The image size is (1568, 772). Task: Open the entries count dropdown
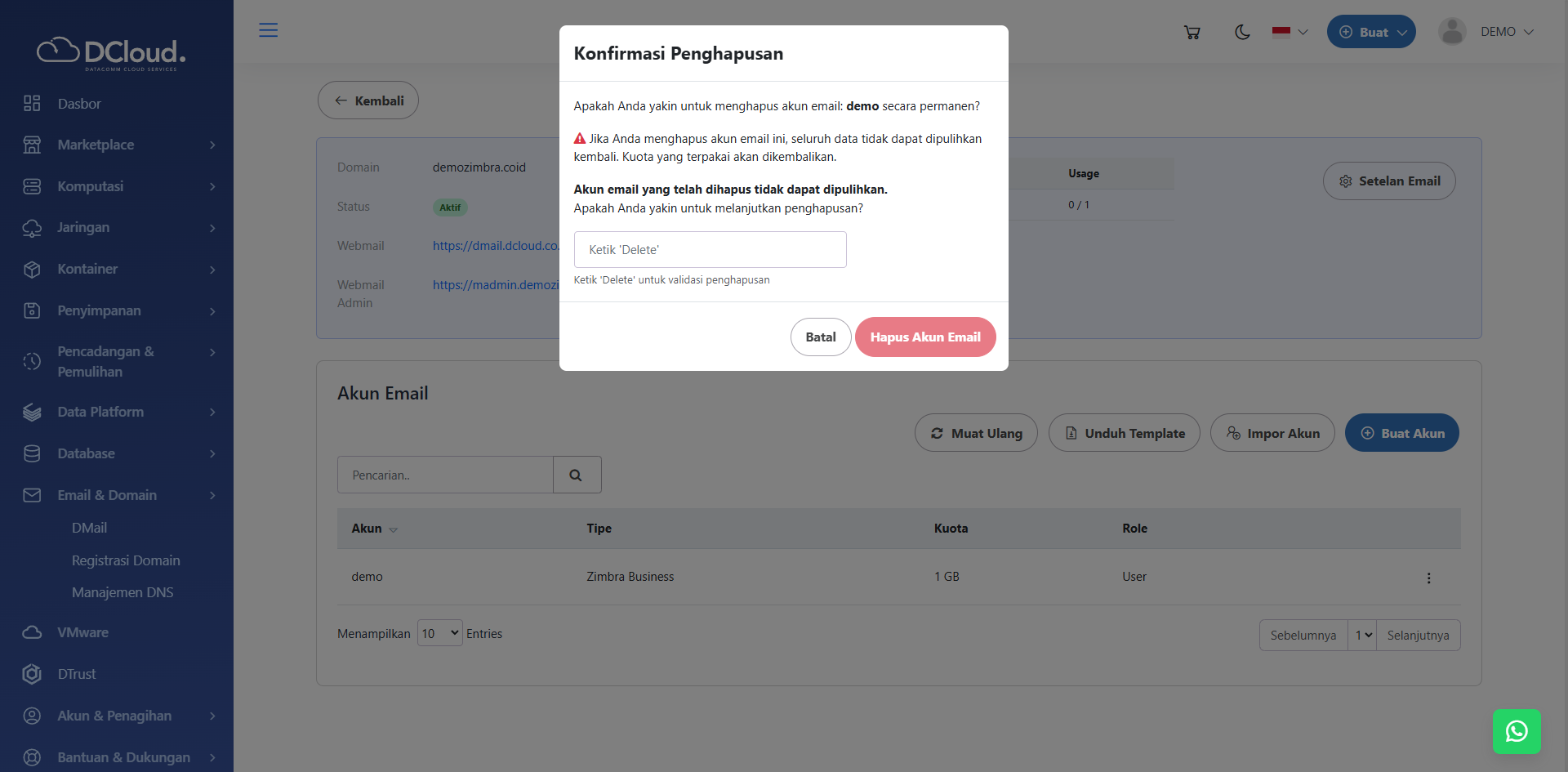(x=440, y=633)
